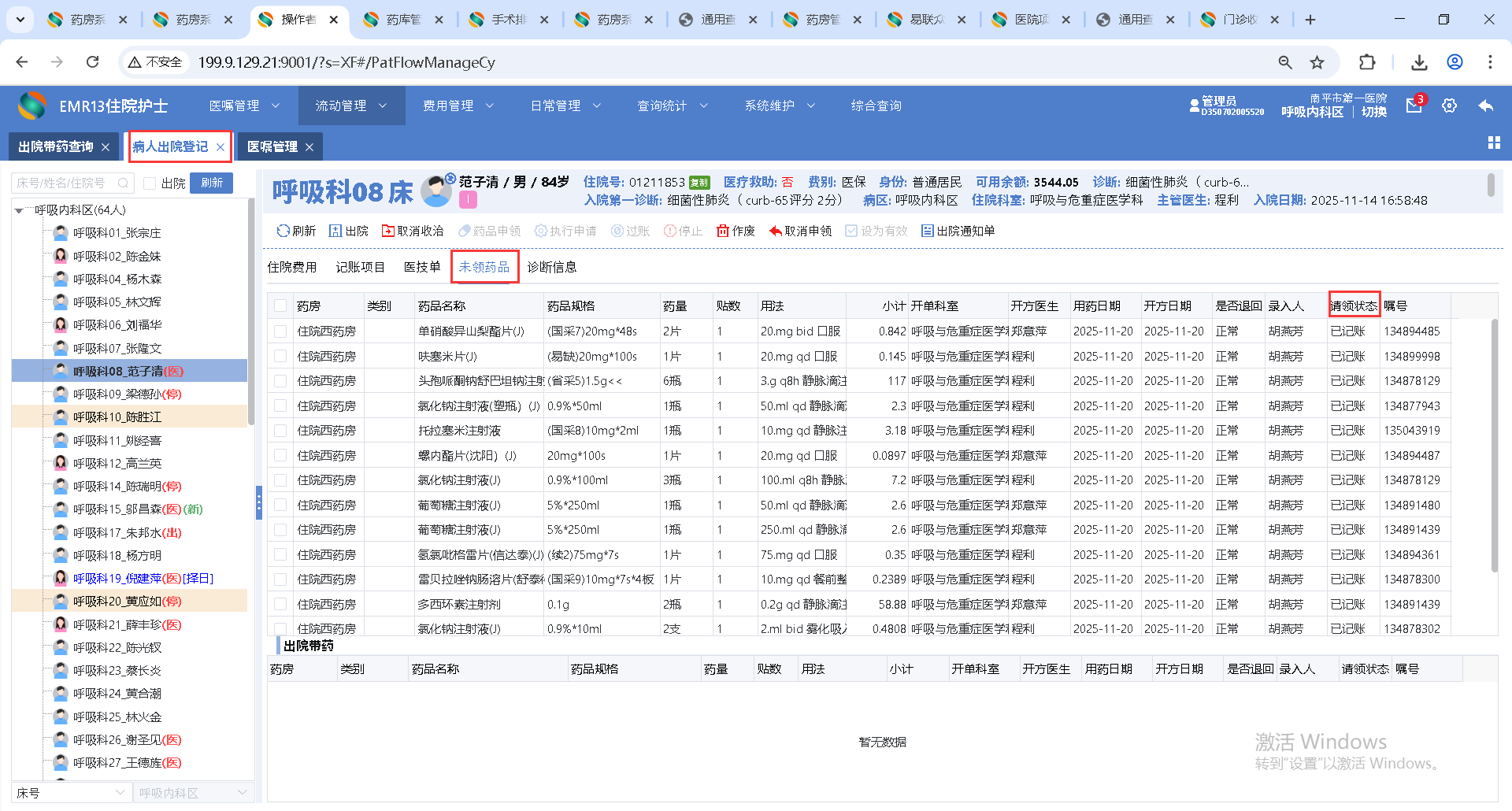Open the browser downloads icon
Viewport: 1512px width, 811px height.
tap(1419, 62)
